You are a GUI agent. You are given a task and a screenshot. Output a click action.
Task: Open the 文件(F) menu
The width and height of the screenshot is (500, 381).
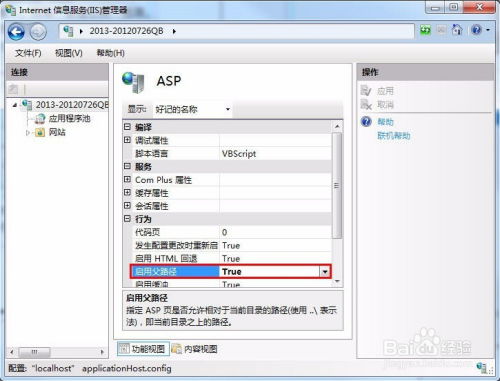[28, 53]
